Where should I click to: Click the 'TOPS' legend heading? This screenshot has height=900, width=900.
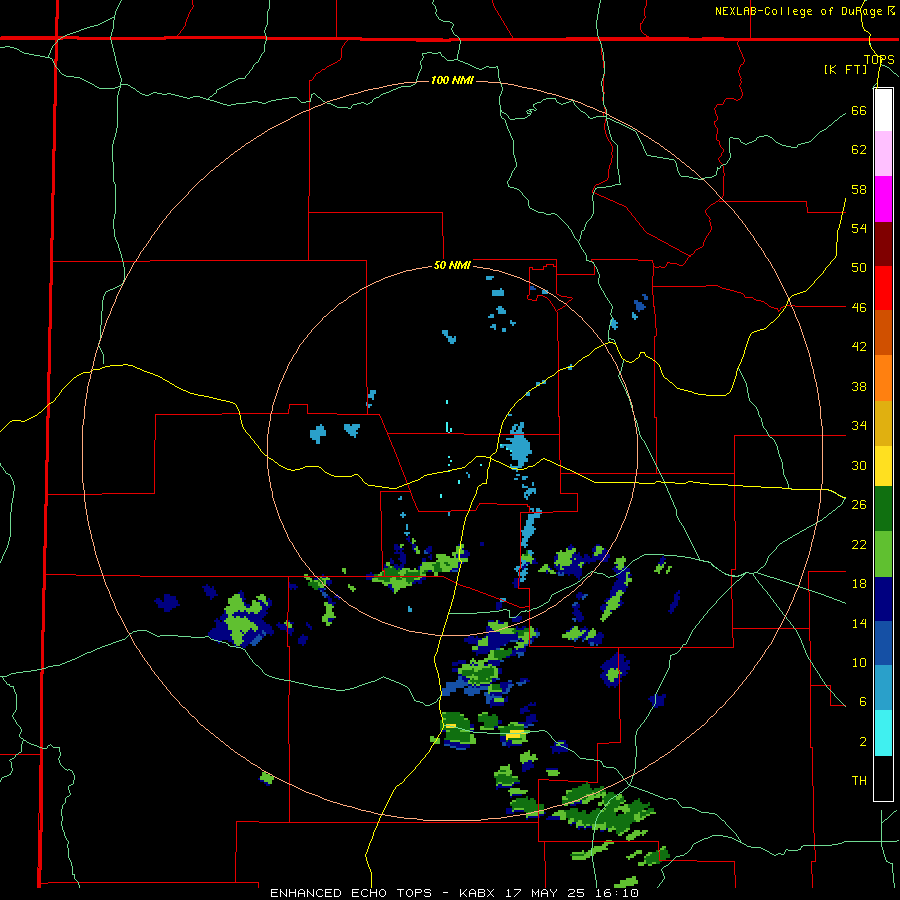click(x=879, y=59)
